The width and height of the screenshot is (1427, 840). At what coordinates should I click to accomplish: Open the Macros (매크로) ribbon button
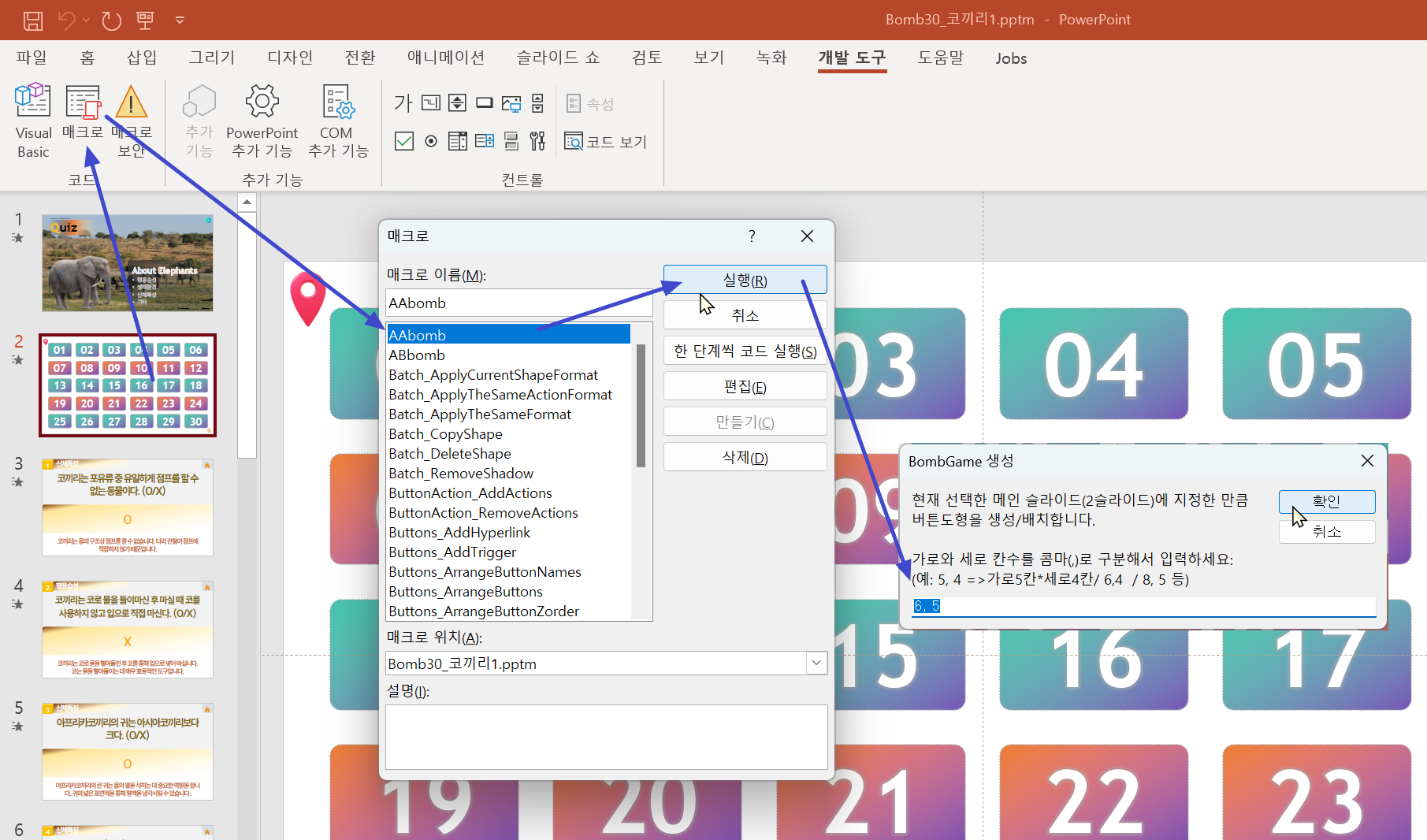pos(83,113)
